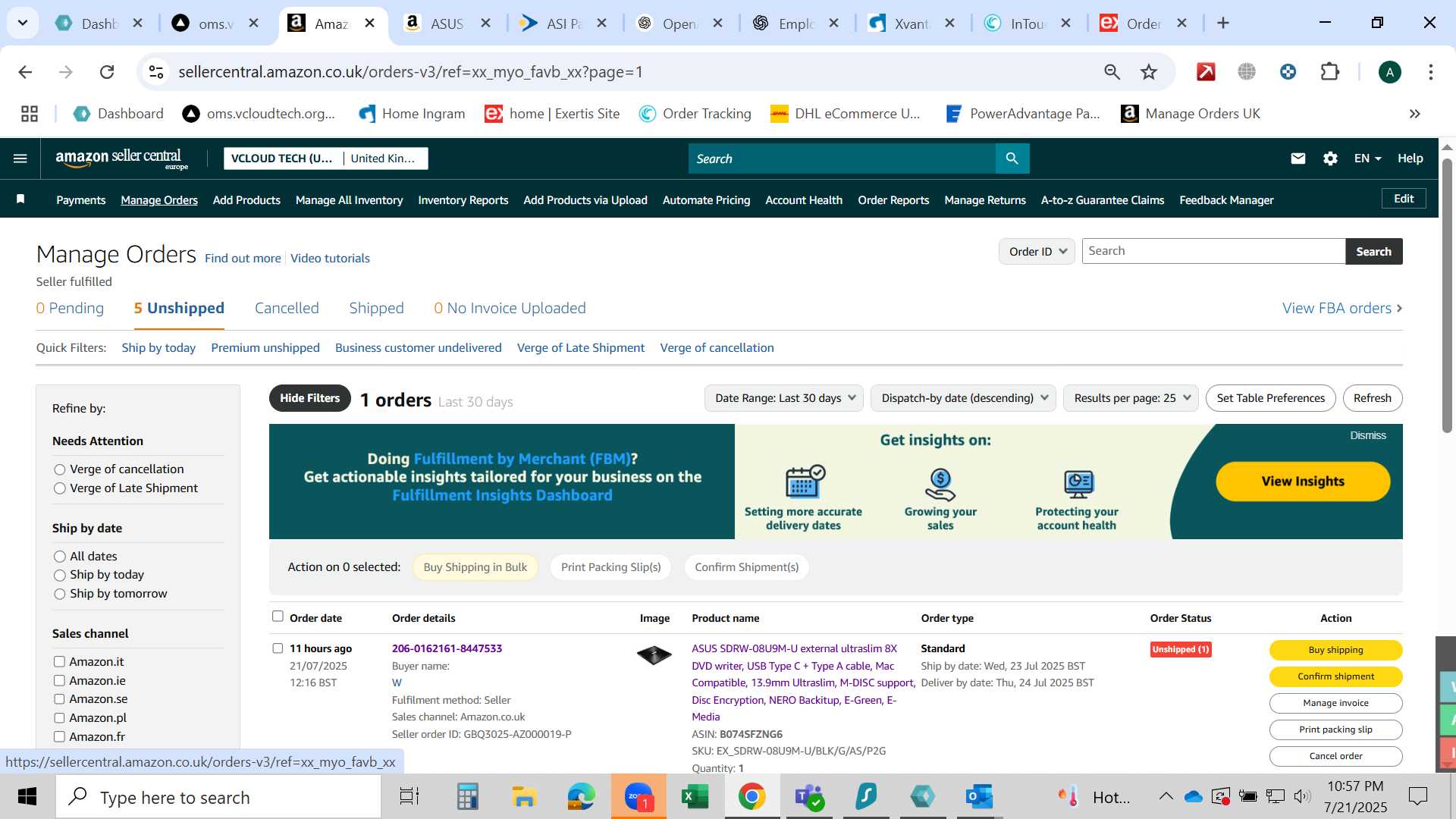Image resolution: width=1456 pixels, height=819 pixels.
Task: Tick checkbox for order 206-0162161-8447533
Action: (x=278, y=648)
